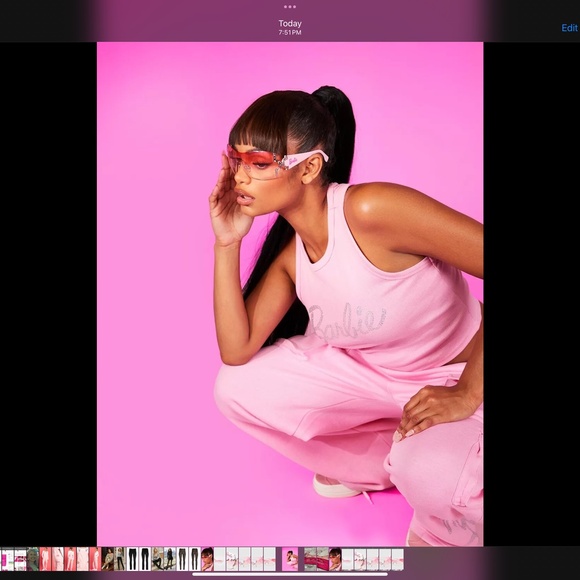Open the green-haired person thumbnail
Screen dimensions: 580x580
pos(33,559)
